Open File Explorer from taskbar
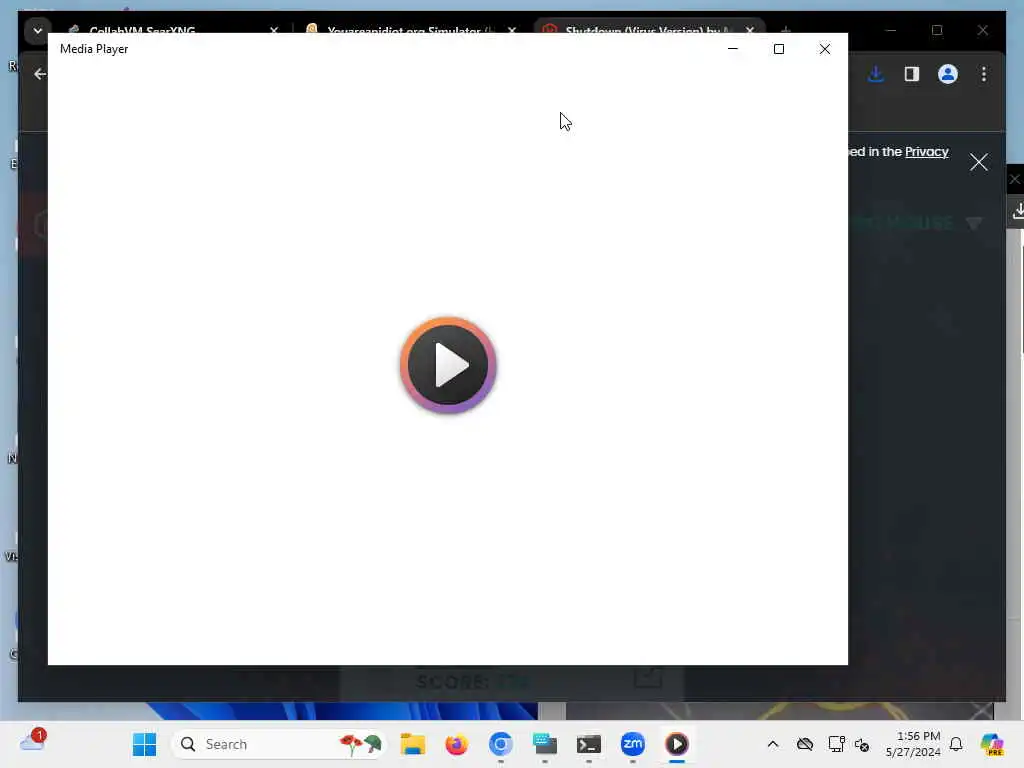 [413, 744]
